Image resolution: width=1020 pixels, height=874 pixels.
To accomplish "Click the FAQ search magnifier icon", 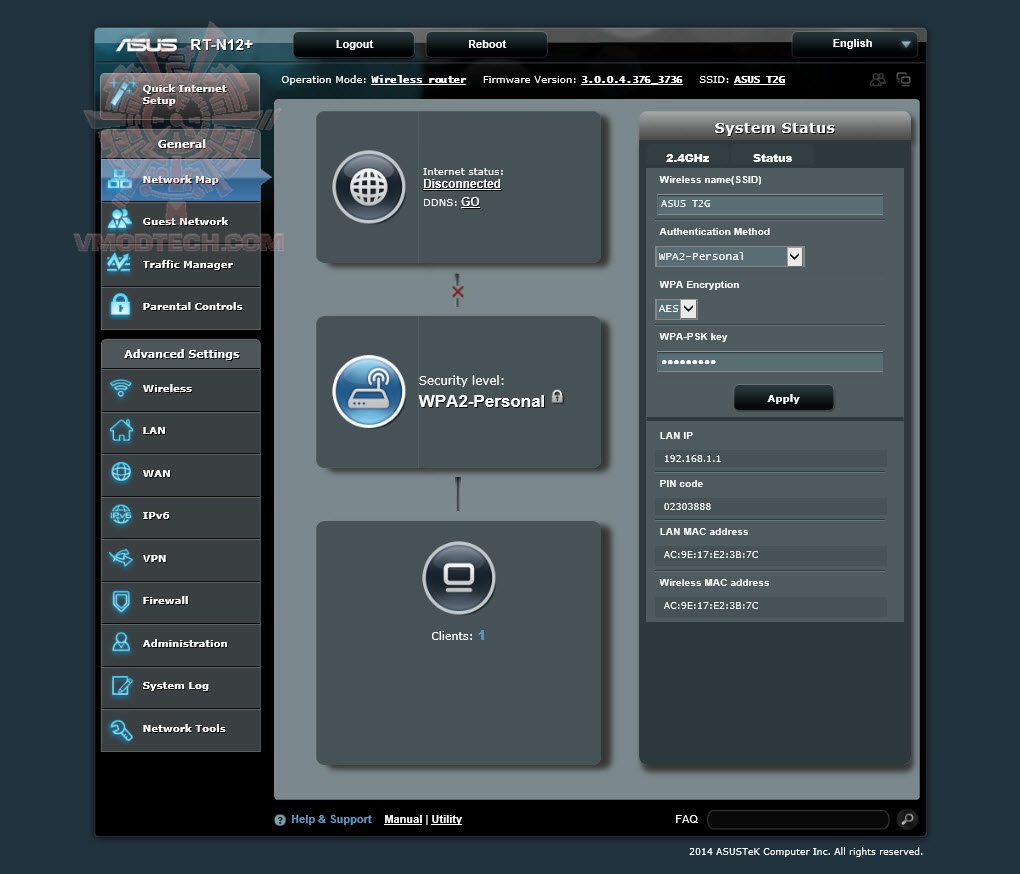I will (907, 819).
